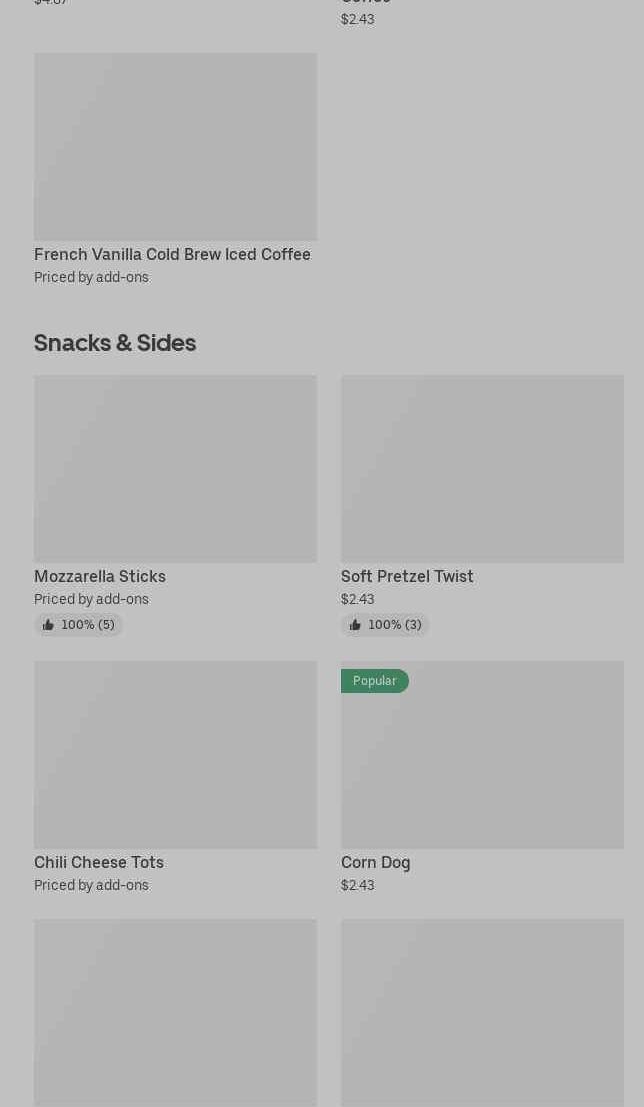Select the Corn Dog item name

pyautogui.click(x=376, y=863)
